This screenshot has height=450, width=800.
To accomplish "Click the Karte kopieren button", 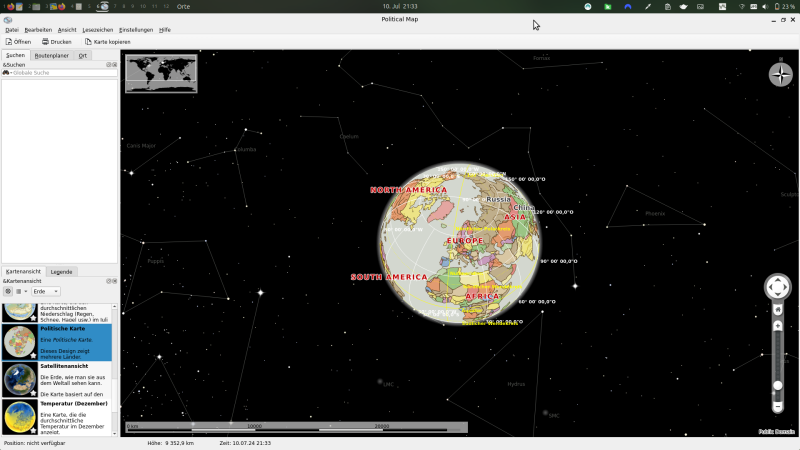I will (107, 42).
